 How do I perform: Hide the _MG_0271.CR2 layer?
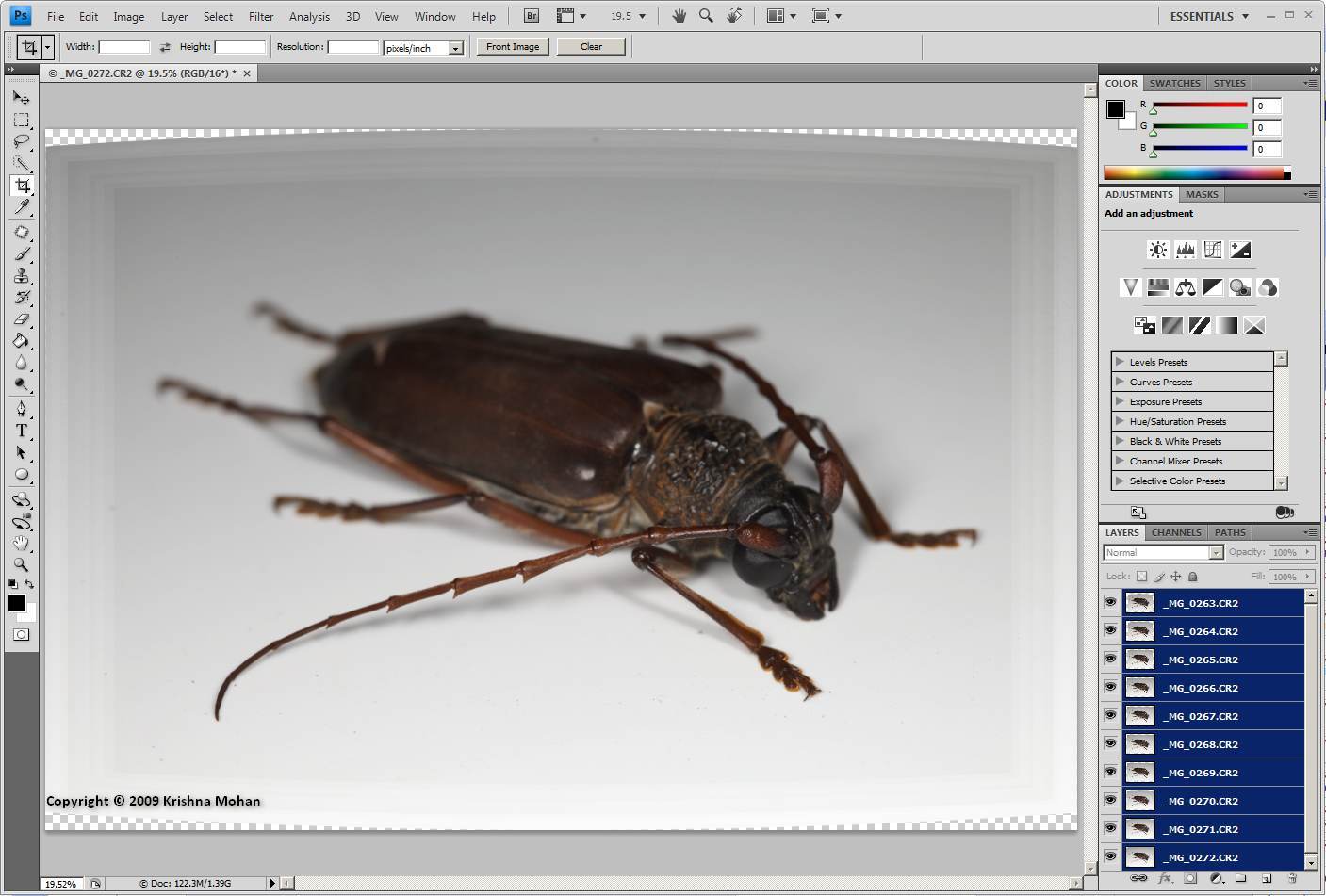(x=1110, y=829)
